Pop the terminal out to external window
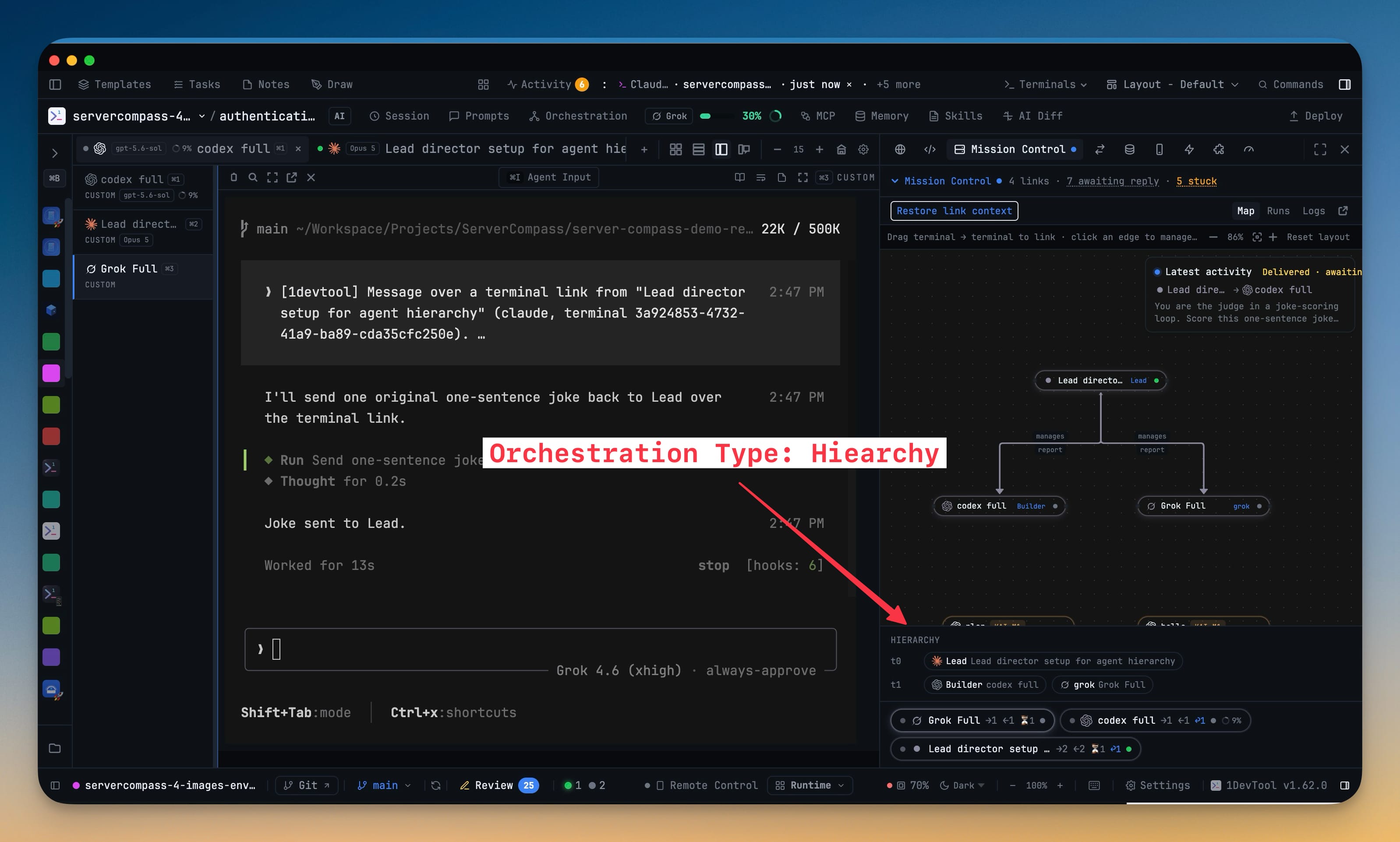Screen dimensions: 1400x842 click(292, 177)
